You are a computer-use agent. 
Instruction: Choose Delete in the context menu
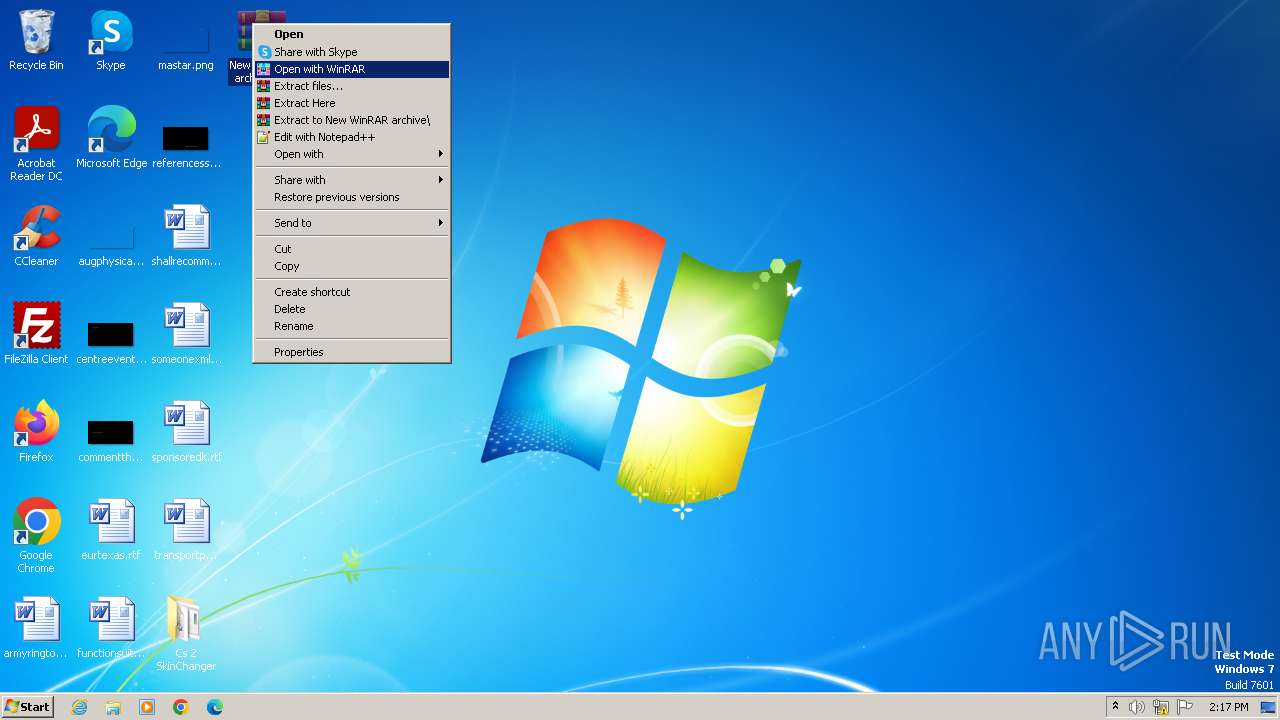[x=351, y=309]
